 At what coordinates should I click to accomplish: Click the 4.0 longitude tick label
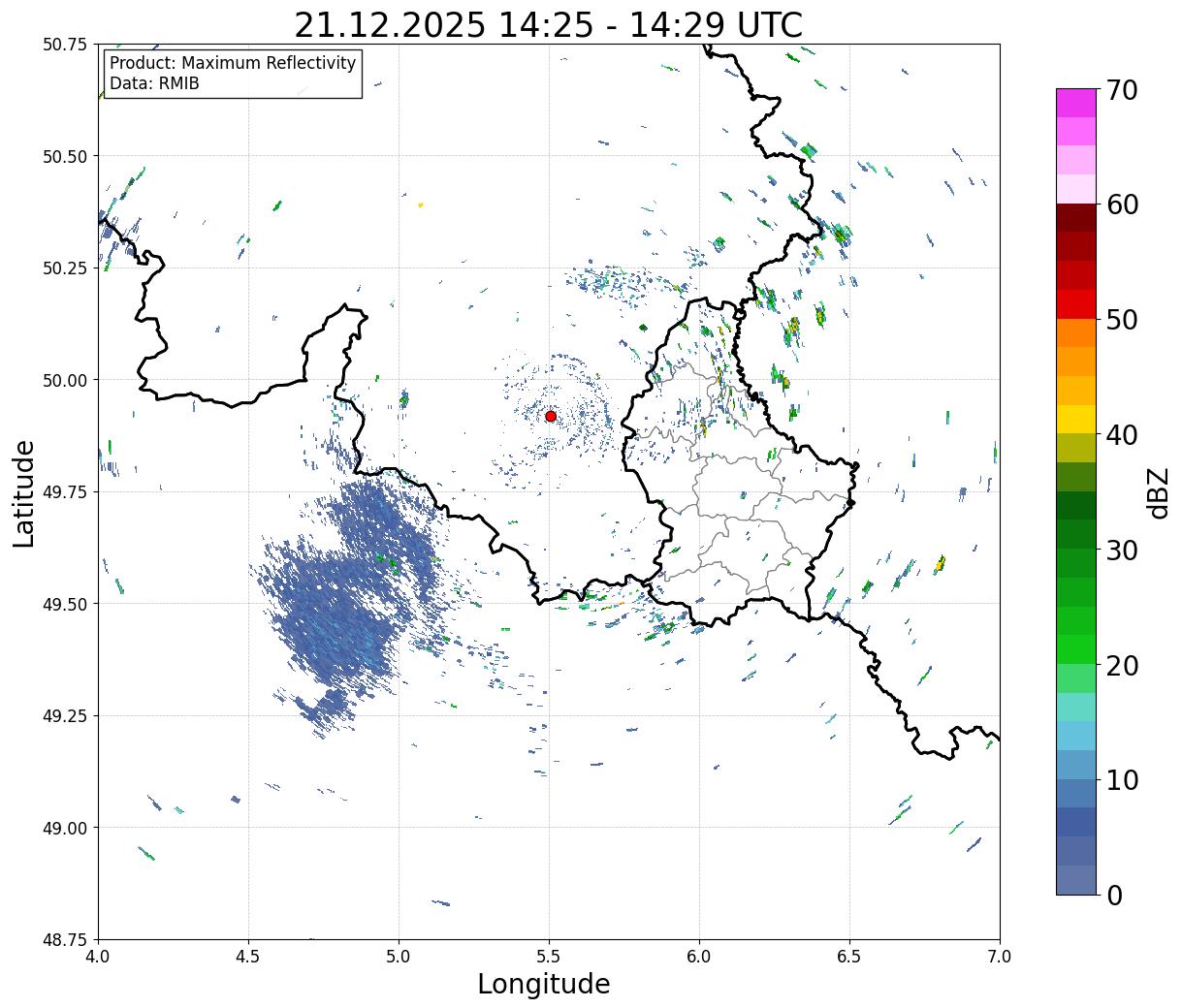(98, 957)
